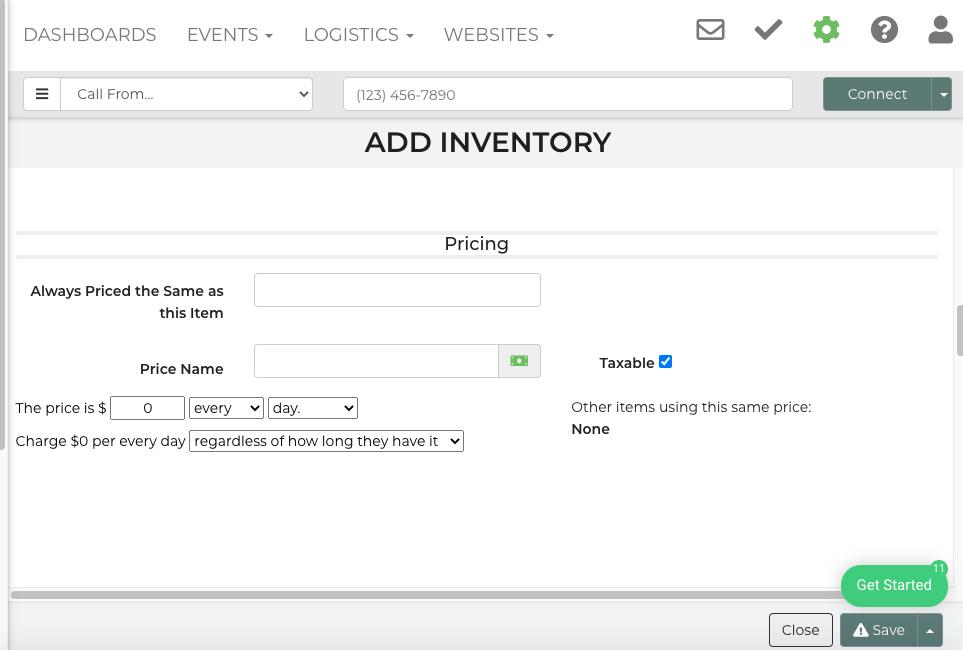963x650 pixels.
Task: Open the green settings gear
Action: tap(826, 30)
